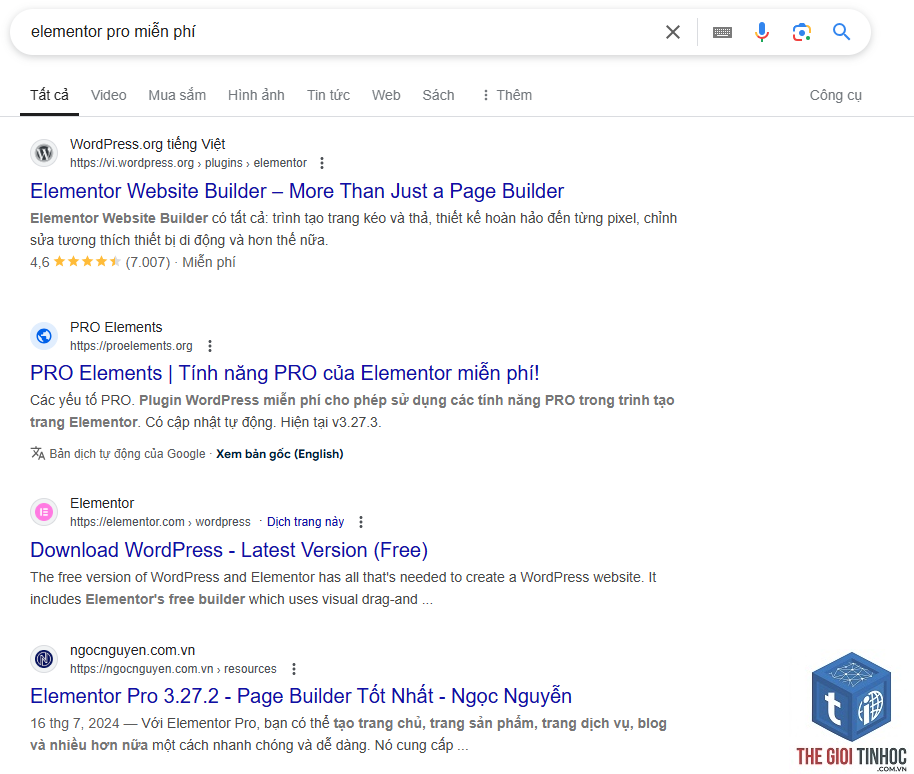Open 'PRO Elements | Tính năng PRO của Elementor miễn phí!'
Viewport: 914px width, 774px height.
(x=285, y=373)
